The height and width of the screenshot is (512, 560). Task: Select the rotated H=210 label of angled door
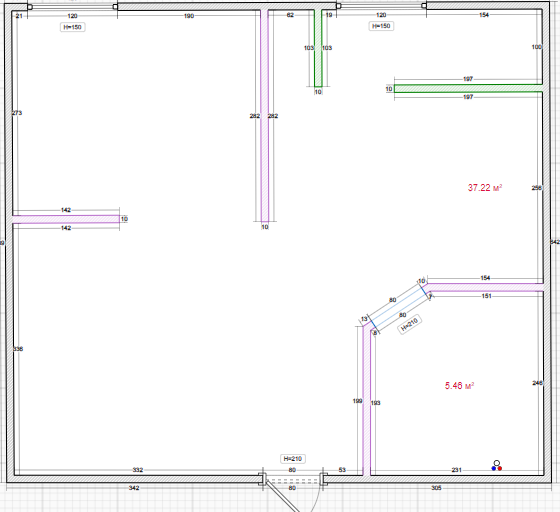pos(409,325)
